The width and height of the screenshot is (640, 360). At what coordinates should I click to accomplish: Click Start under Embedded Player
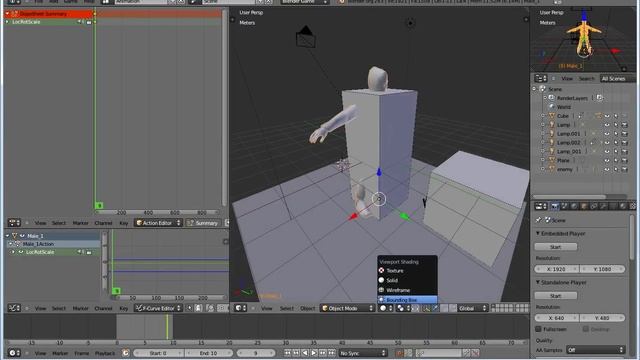(556, 247)
